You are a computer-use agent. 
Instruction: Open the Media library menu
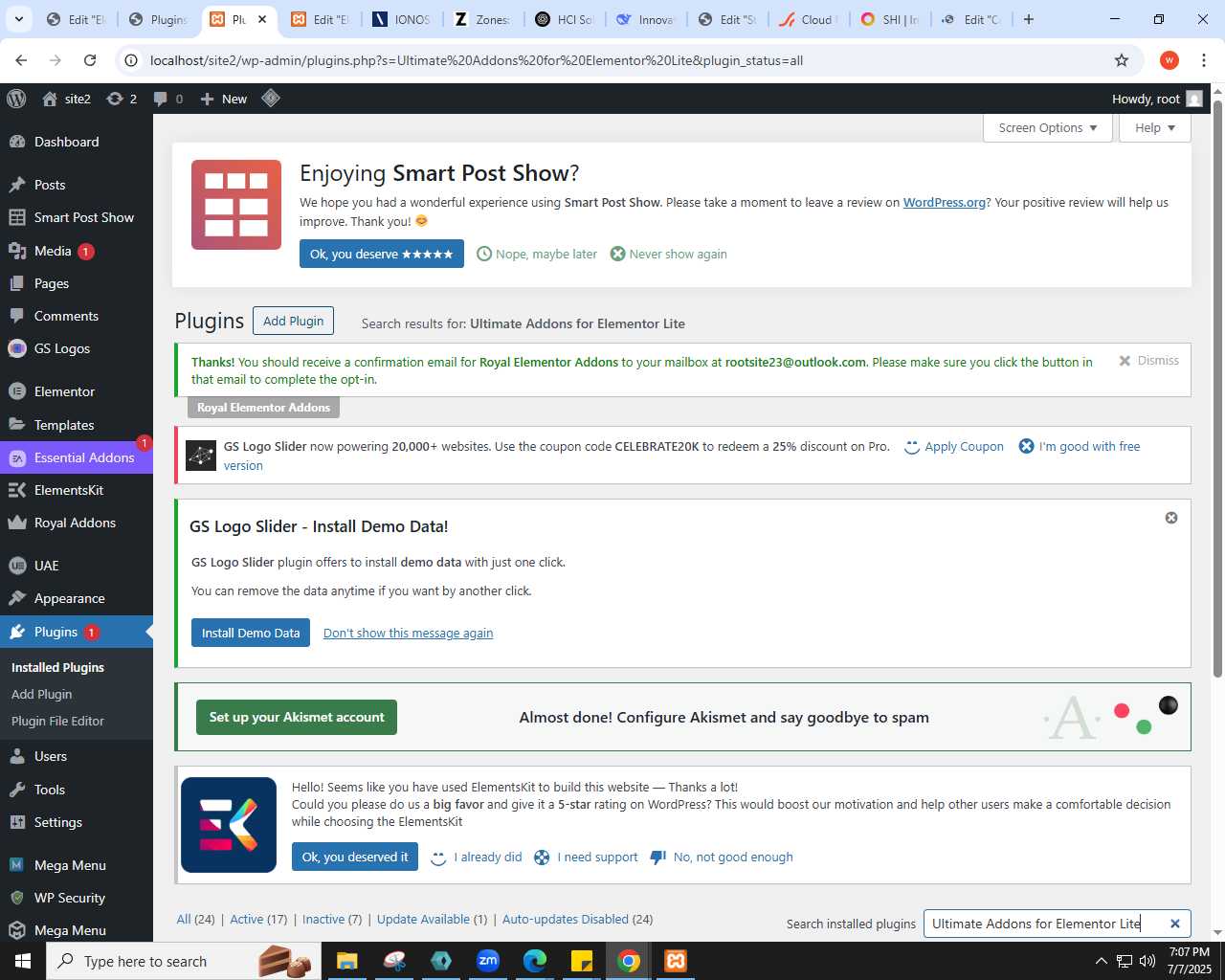click(77, 251)
